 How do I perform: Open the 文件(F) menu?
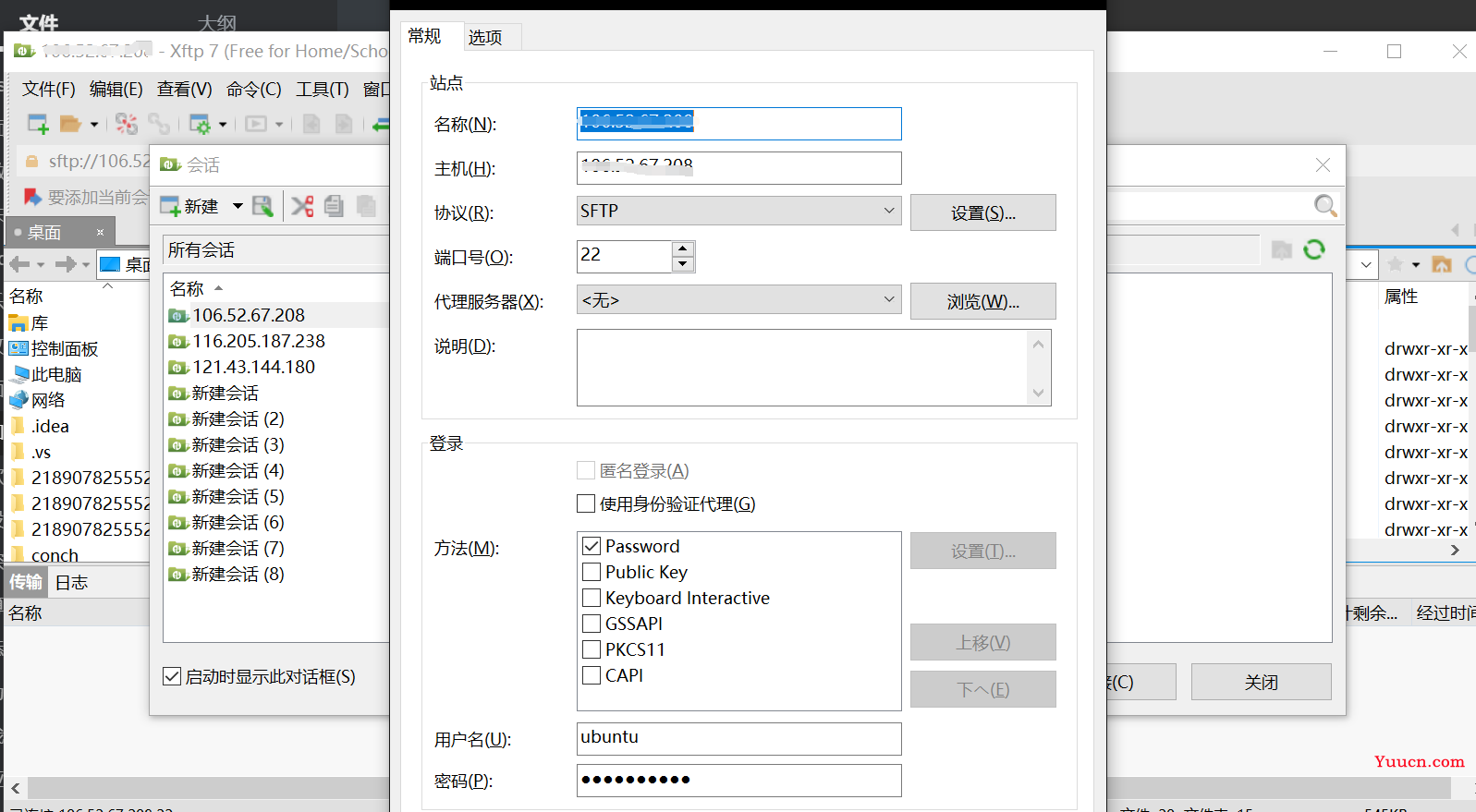tap(48, 89)
